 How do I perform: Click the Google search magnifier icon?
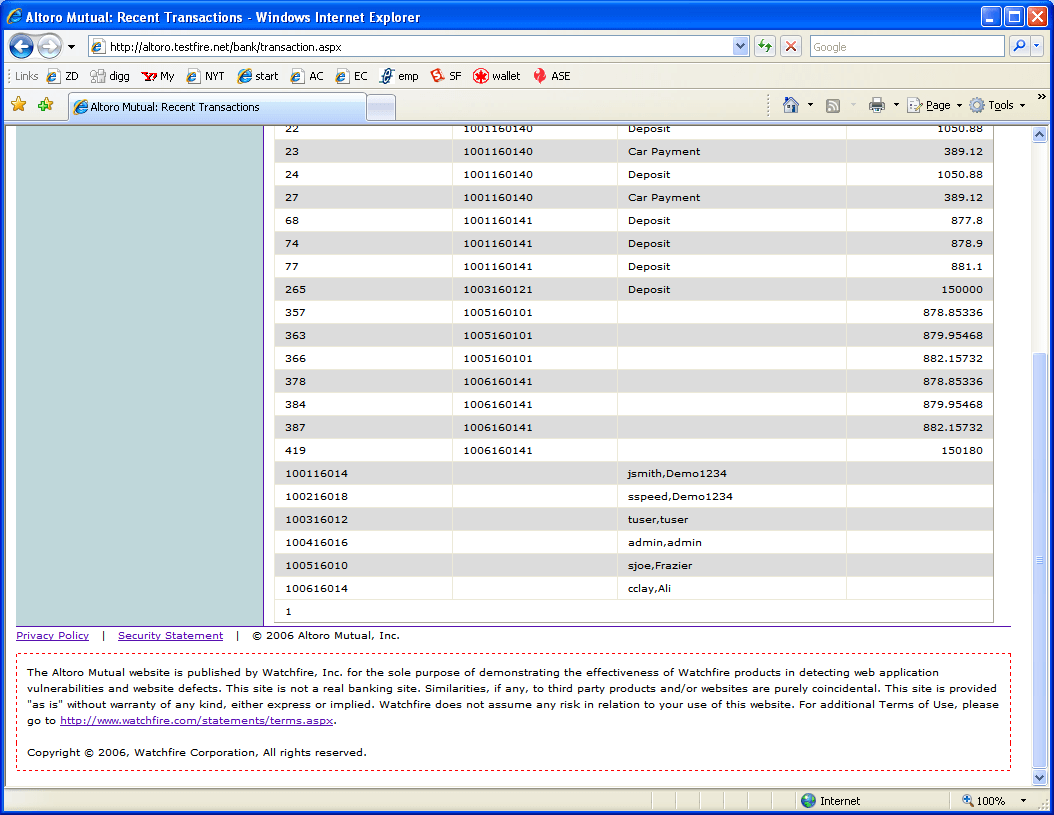tap(1019, 46)
